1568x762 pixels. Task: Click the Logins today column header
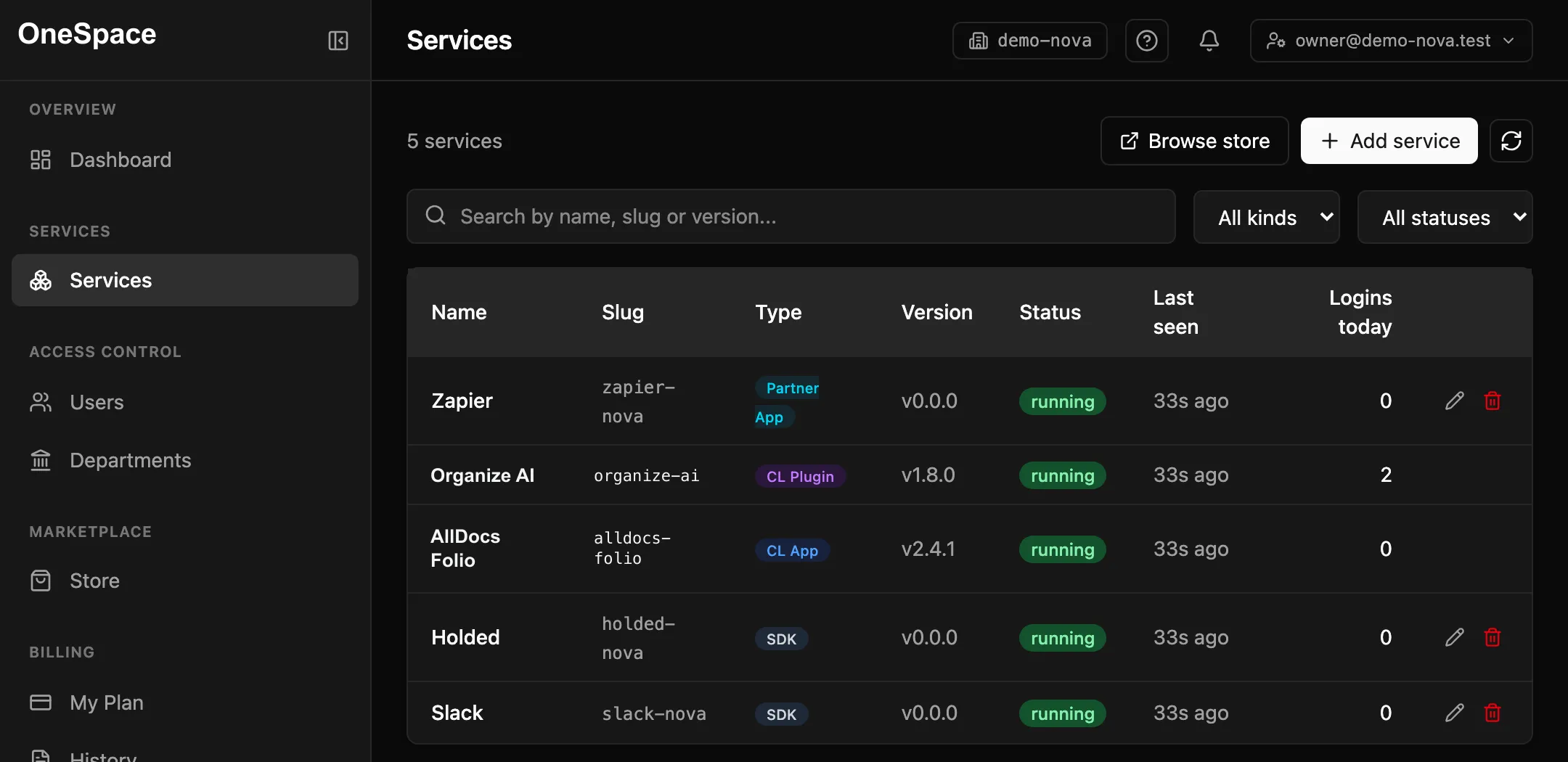[x=1360, y=312]
